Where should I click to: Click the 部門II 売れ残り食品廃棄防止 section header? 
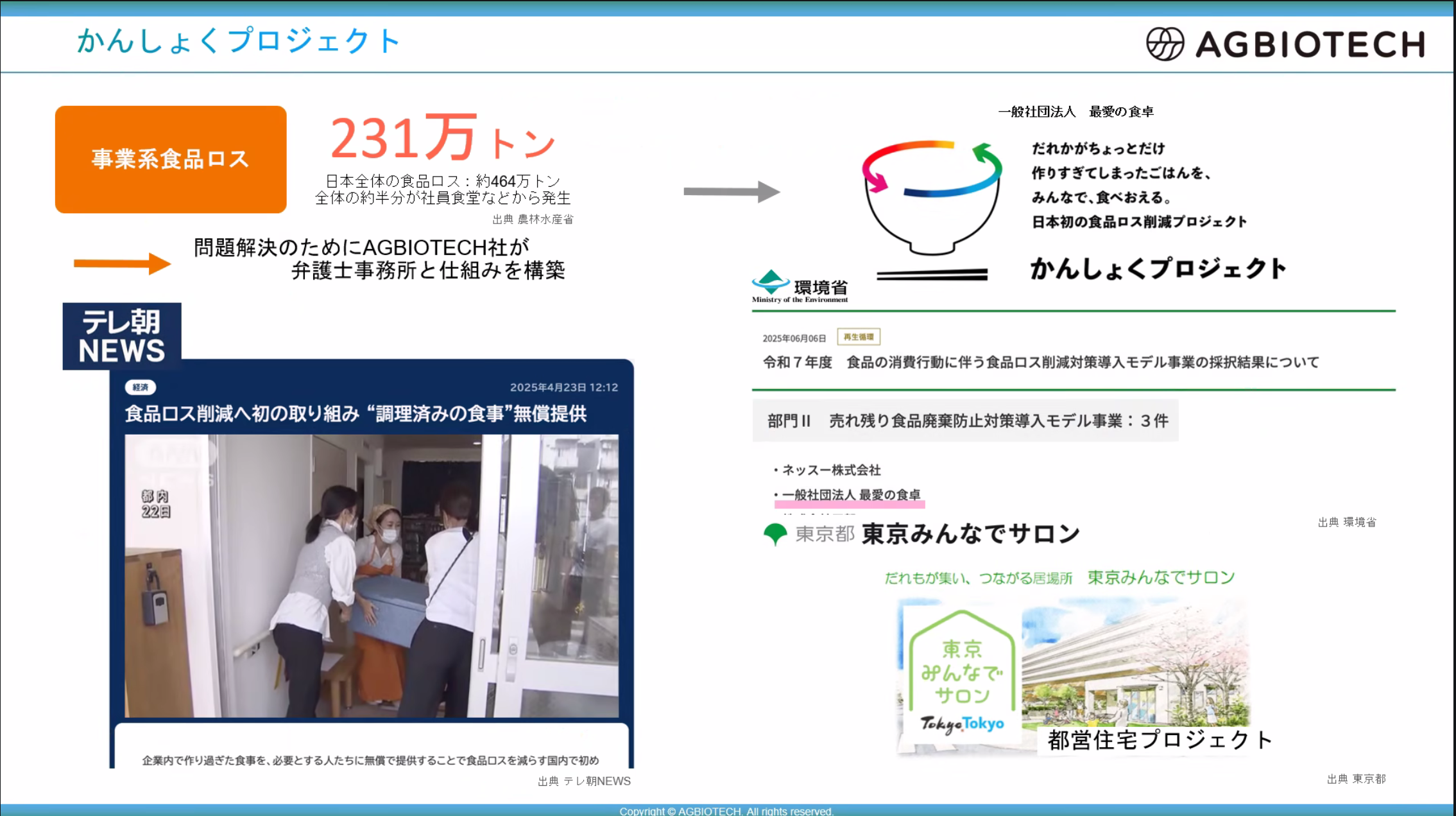(966, 421)
